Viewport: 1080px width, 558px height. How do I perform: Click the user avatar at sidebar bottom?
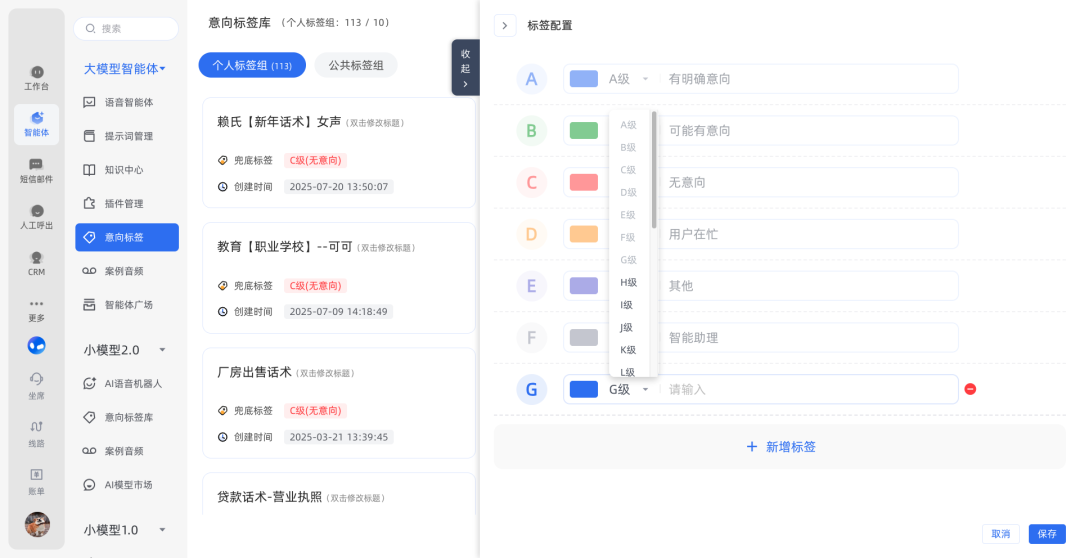coord(37,524)
